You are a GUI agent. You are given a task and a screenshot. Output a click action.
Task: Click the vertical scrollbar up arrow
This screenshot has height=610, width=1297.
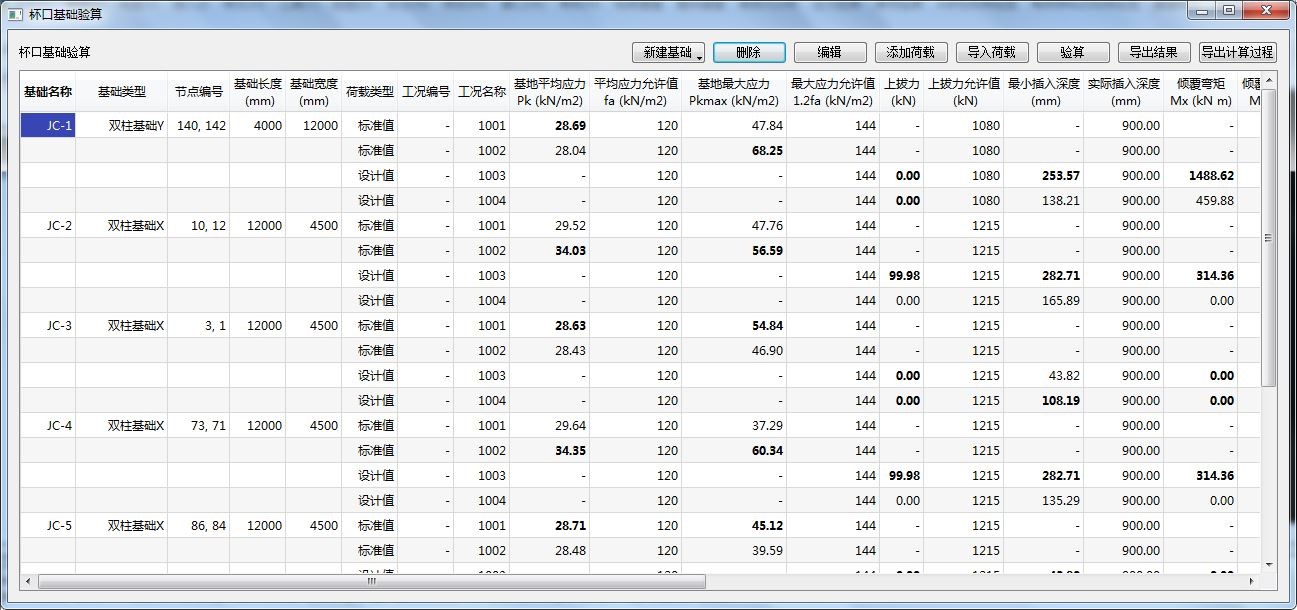click(1269, 80)
